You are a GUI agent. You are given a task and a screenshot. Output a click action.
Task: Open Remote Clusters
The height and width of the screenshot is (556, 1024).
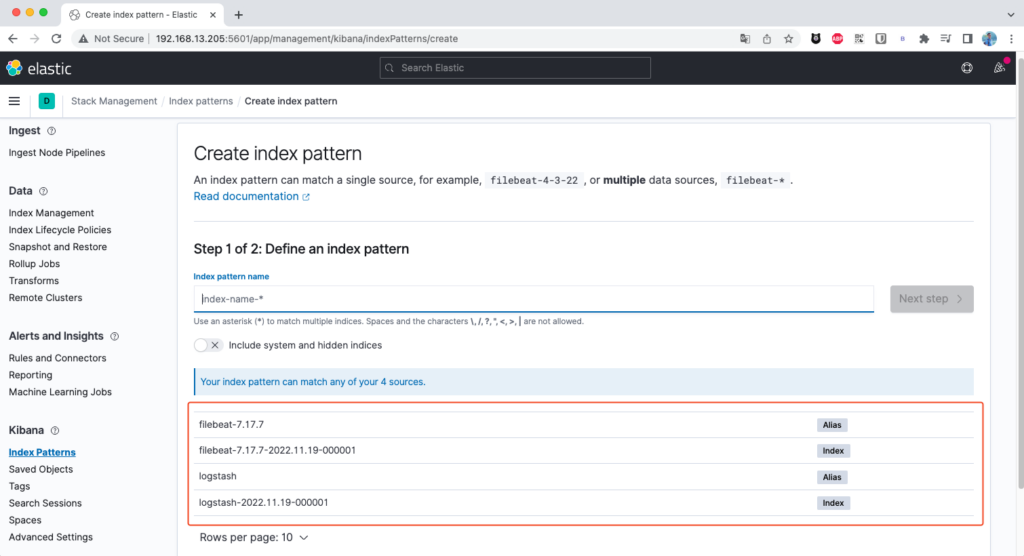pos(45,298)
